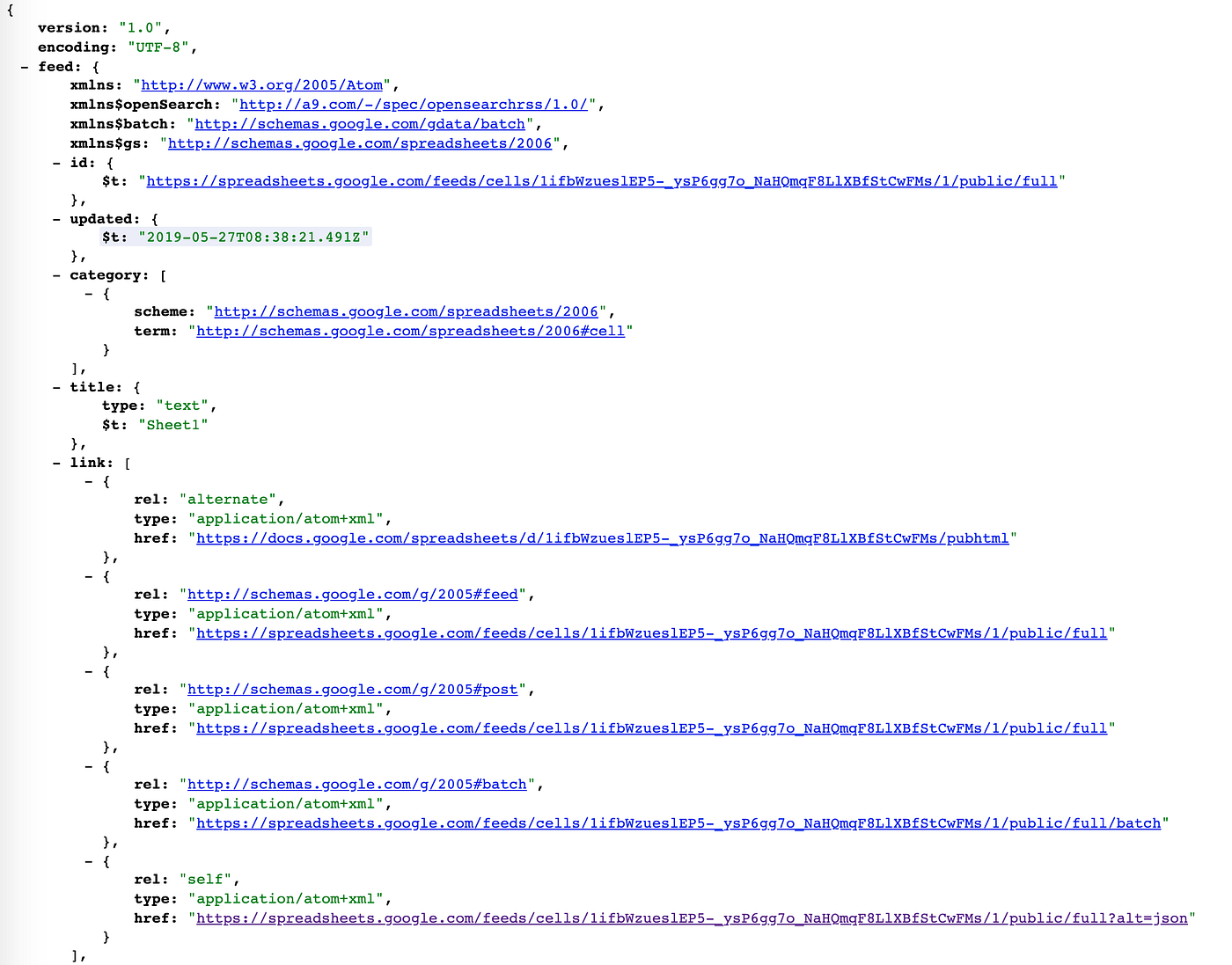Select the encoding value "UTF-8"
Image resolution: width=1232 pixels, height=965 pixels.
(158, 48)
